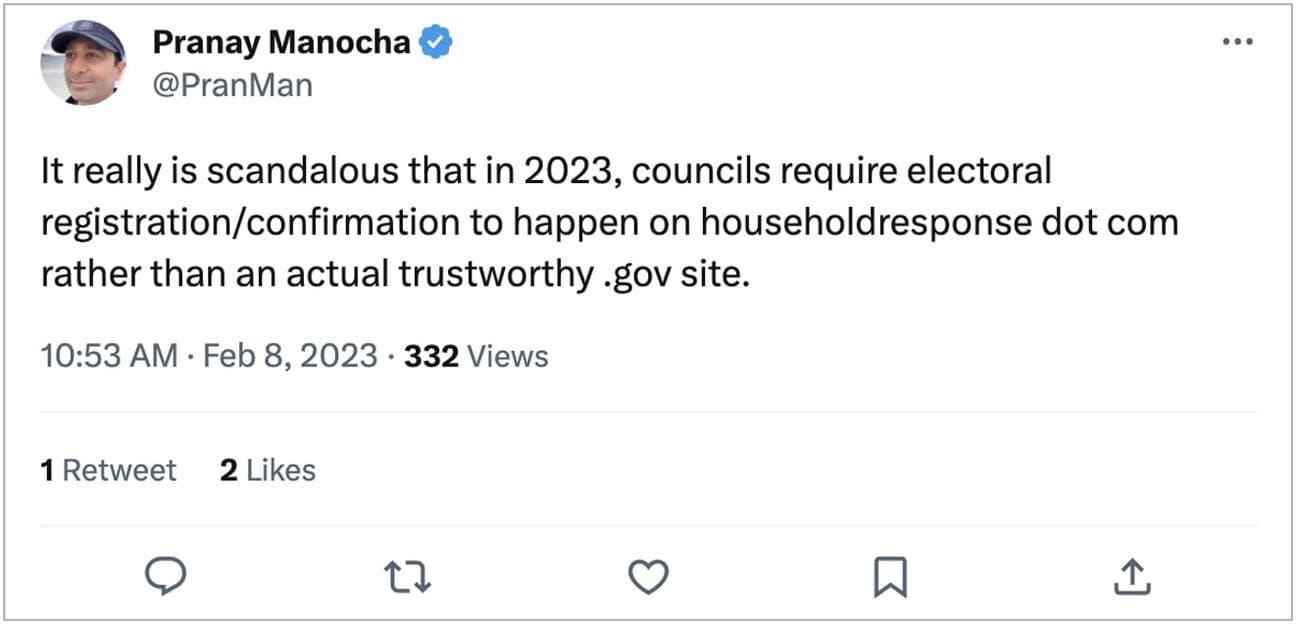This screenshot has height=627, width=1300.
Task: Click the 10:53 AM timestamp
Action: (108, 356)
